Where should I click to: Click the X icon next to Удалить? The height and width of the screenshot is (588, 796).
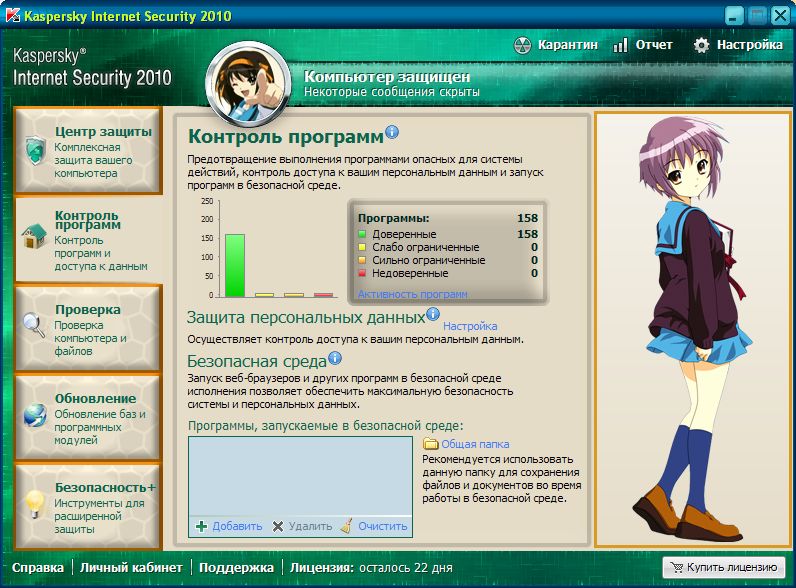[x=278, y=526]
